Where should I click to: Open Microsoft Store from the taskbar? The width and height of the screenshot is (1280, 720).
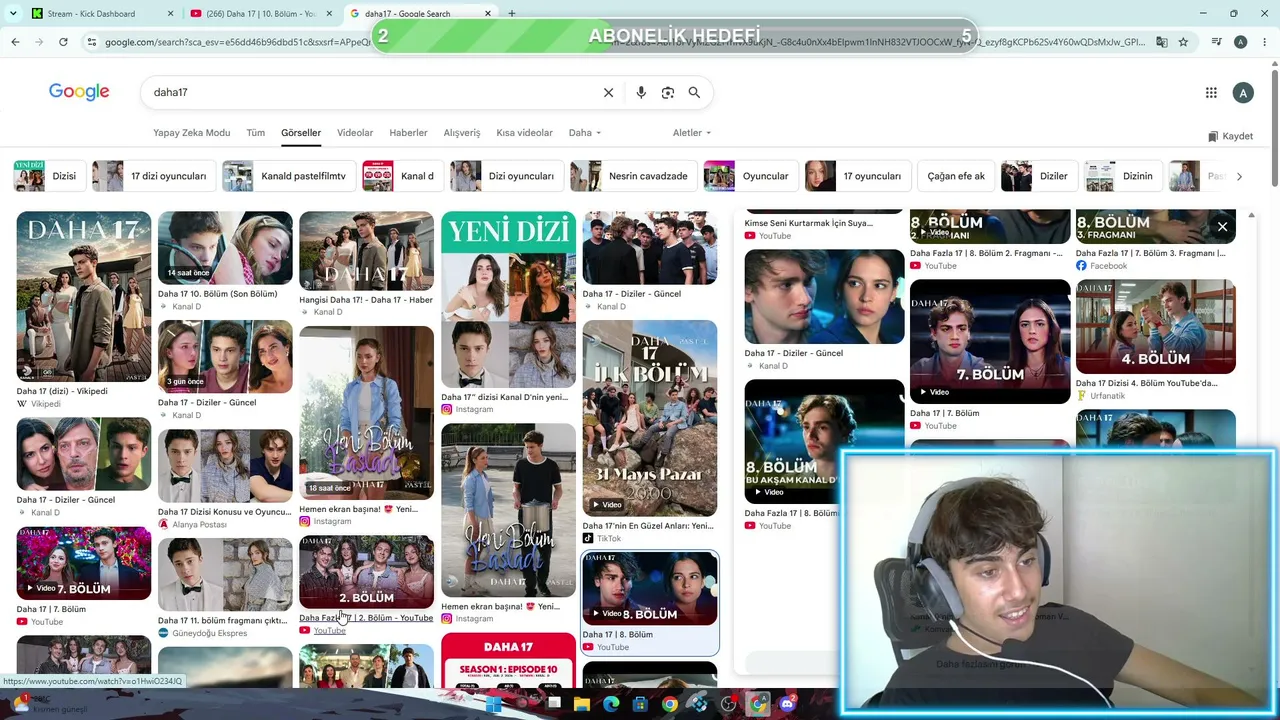coord(640,705)
